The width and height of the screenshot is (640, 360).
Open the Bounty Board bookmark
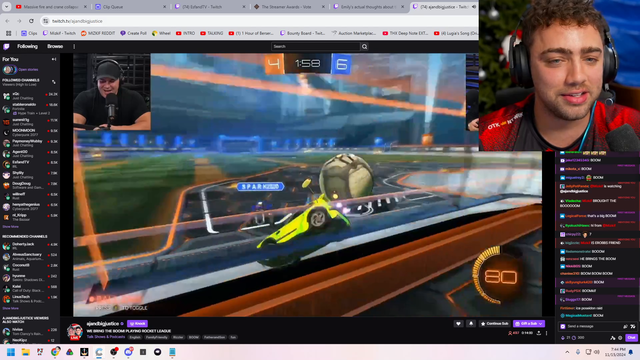tap(302, 33)
